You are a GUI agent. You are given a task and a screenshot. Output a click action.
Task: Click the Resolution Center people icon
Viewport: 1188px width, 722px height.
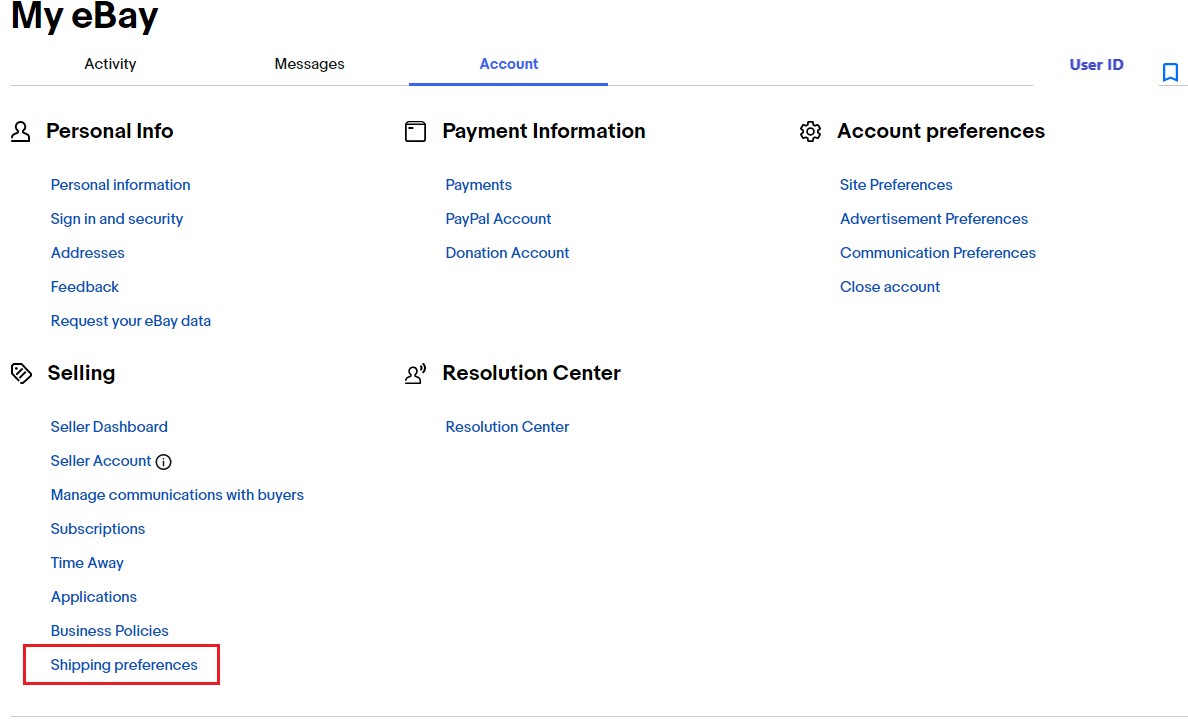pos(415,374)
